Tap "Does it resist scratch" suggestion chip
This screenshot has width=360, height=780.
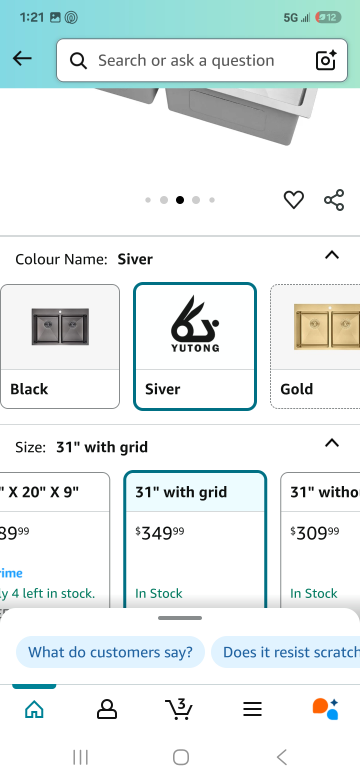pyautogui.click(x=286, y=652)
